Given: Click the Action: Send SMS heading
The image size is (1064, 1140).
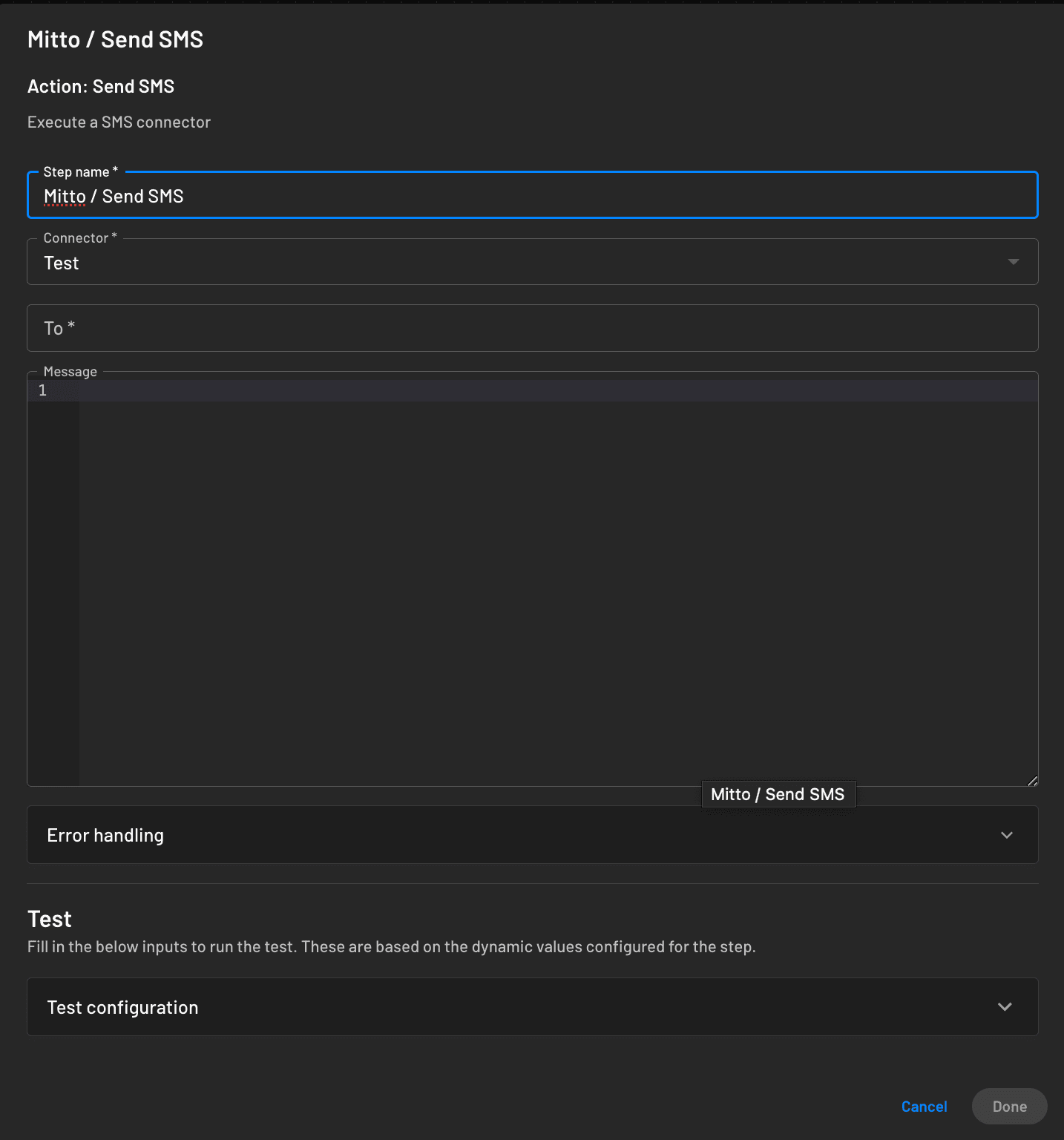Looking at the screenshot, I should [x=100, y=86].
